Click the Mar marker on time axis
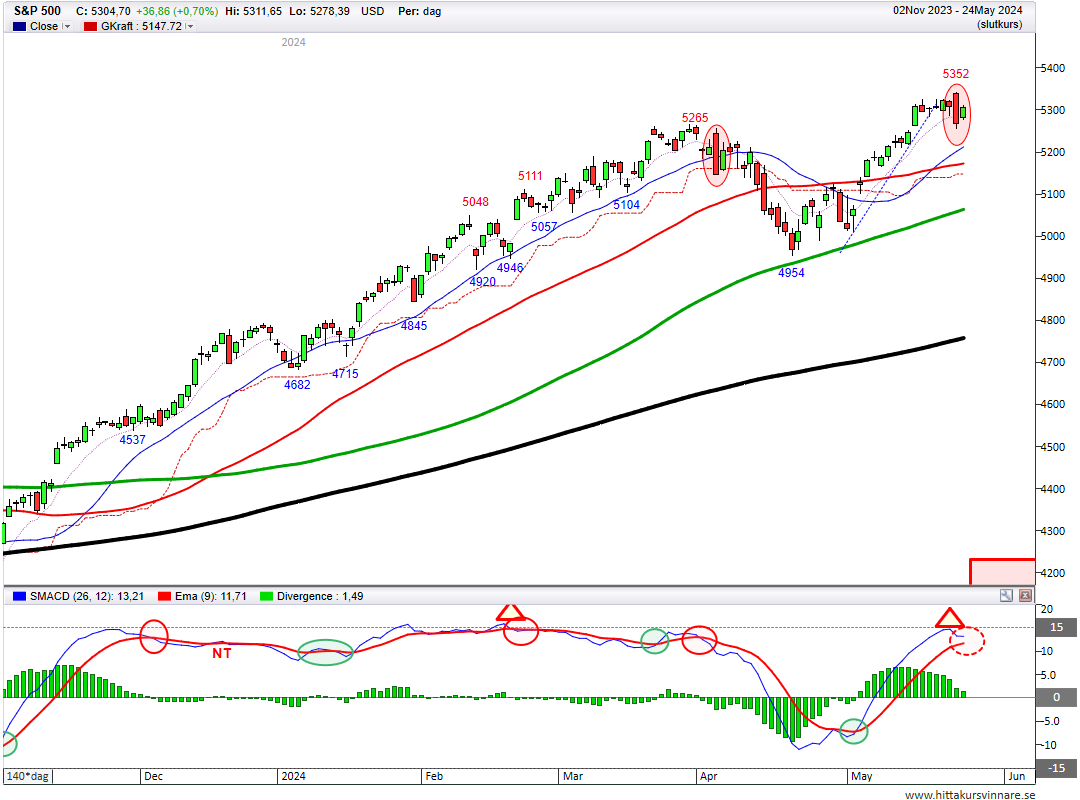 click(x=572, y=776)
